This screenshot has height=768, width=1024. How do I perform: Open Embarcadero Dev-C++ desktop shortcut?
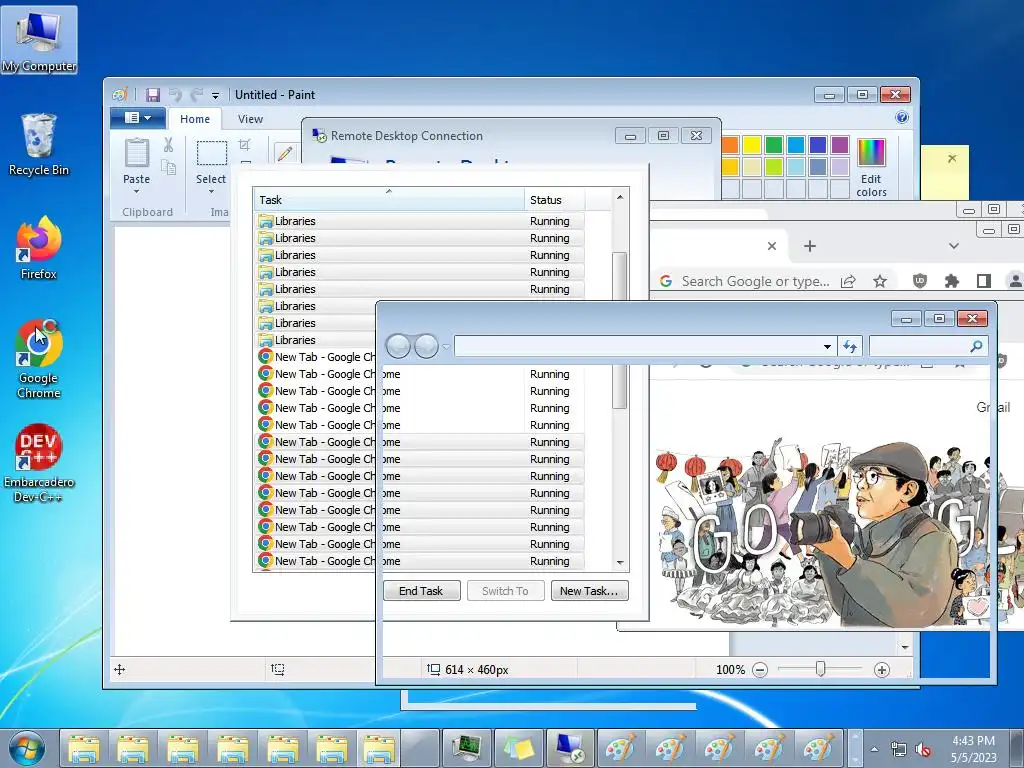(x=39, y=464)
